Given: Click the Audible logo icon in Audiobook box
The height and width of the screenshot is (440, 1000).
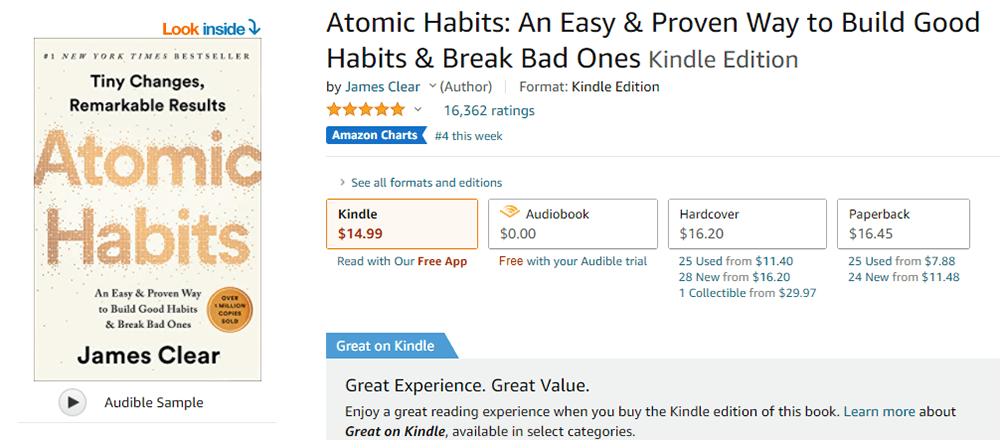Looking at the screenshot, I should (510, 213).
